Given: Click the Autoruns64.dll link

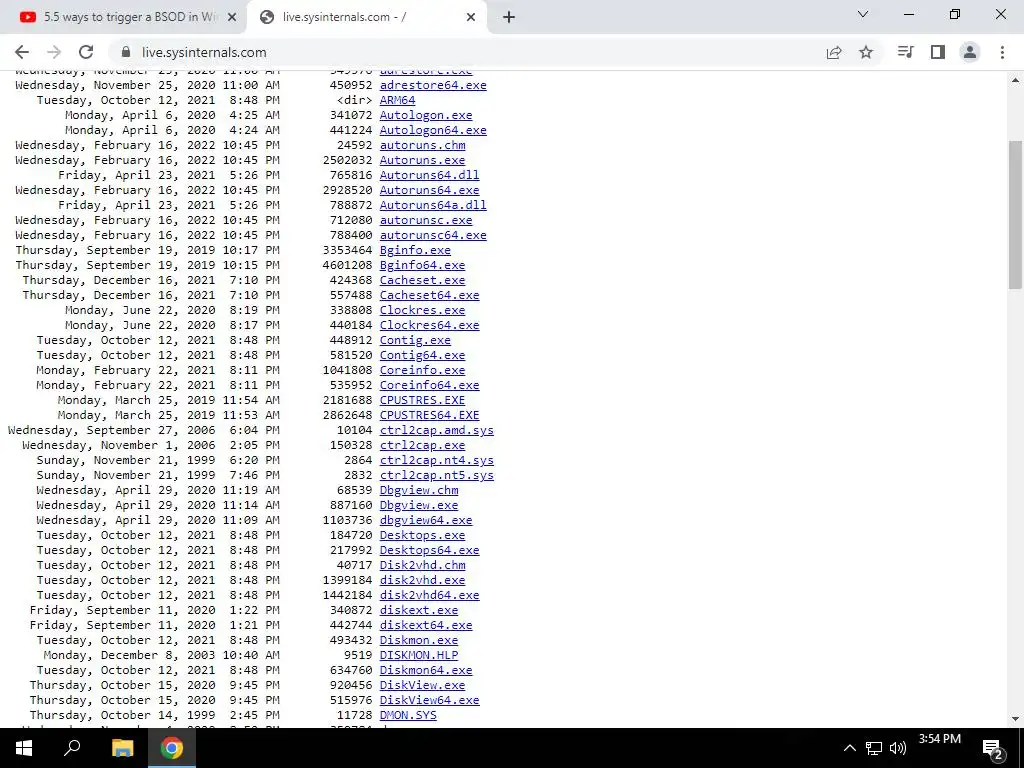Looking at the screenshot, I should (430, 175).
